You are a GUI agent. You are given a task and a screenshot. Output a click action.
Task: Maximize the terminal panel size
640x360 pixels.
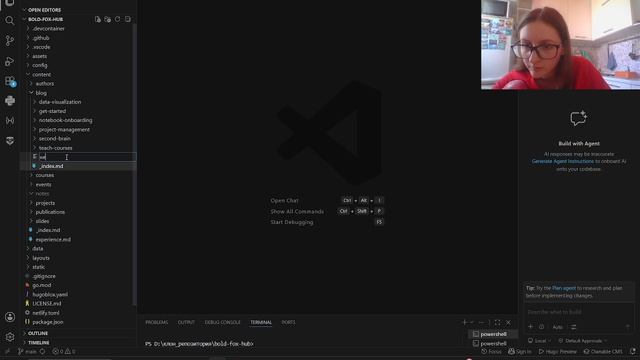(498, 322)
